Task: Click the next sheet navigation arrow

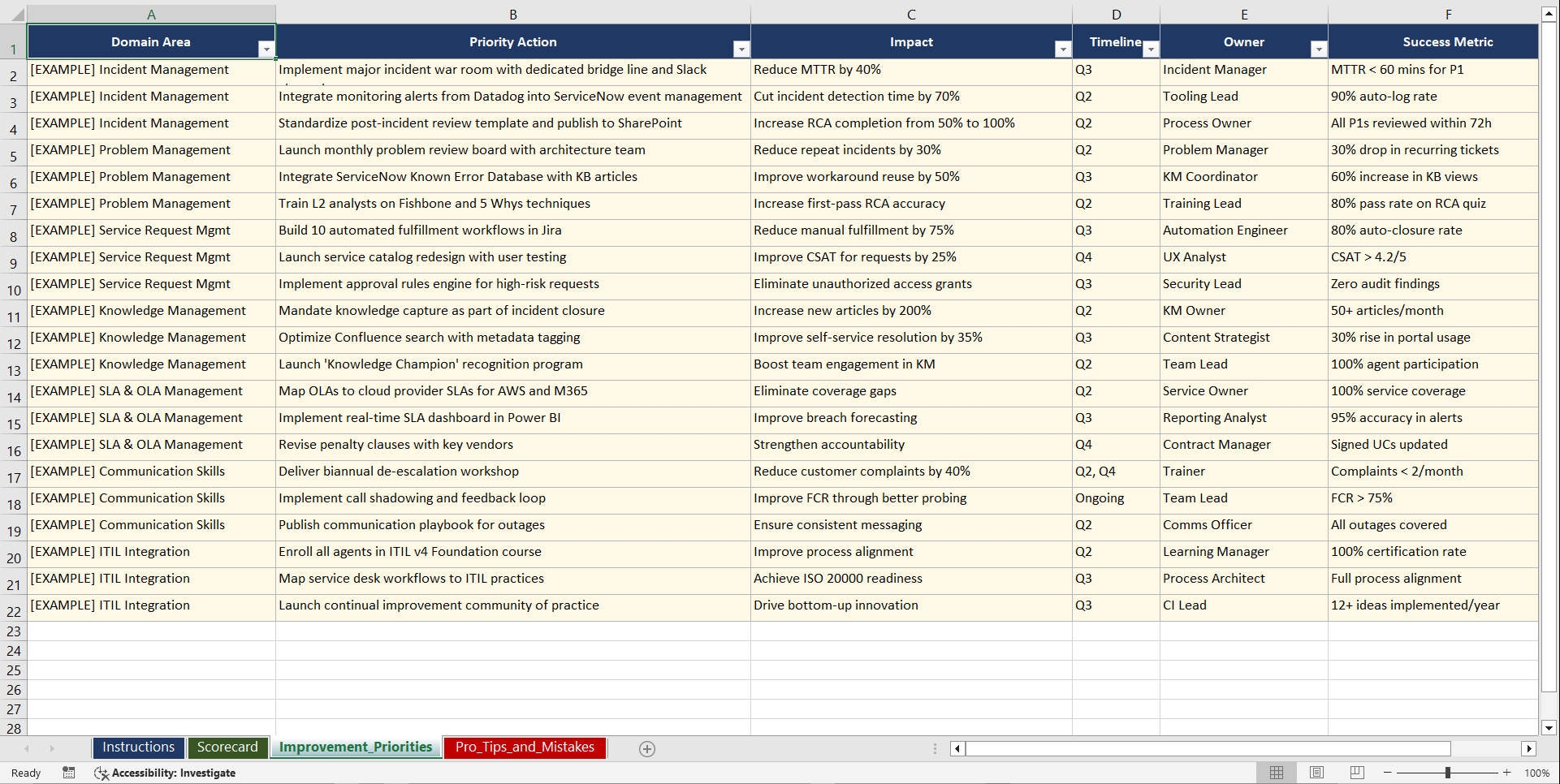Action: (x=52, y=748)
